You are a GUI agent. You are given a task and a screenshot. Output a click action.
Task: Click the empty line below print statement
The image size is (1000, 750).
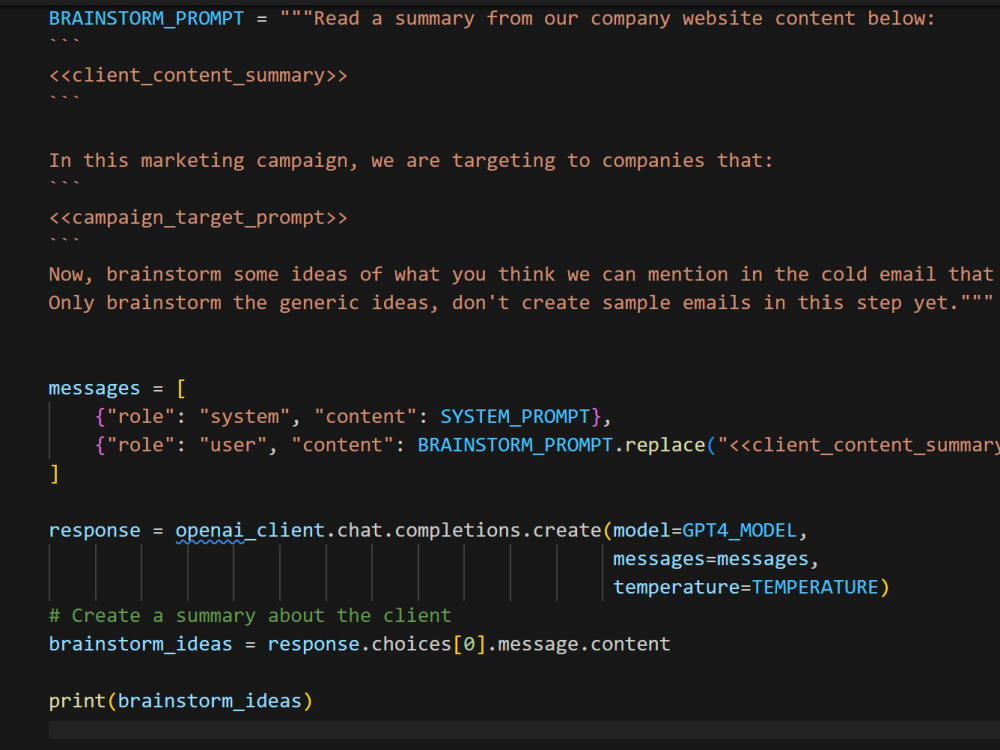pyautogui.click(x=523, y=730)
